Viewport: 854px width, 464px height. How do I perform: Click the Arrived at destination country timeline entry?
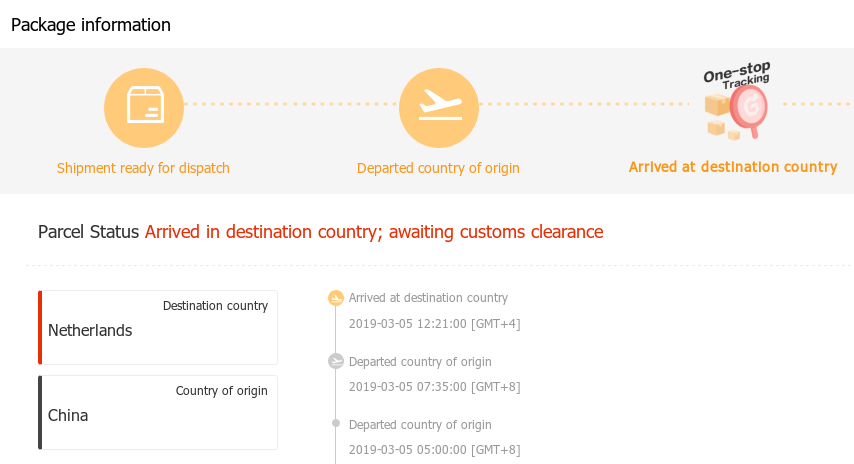(428, 298)
